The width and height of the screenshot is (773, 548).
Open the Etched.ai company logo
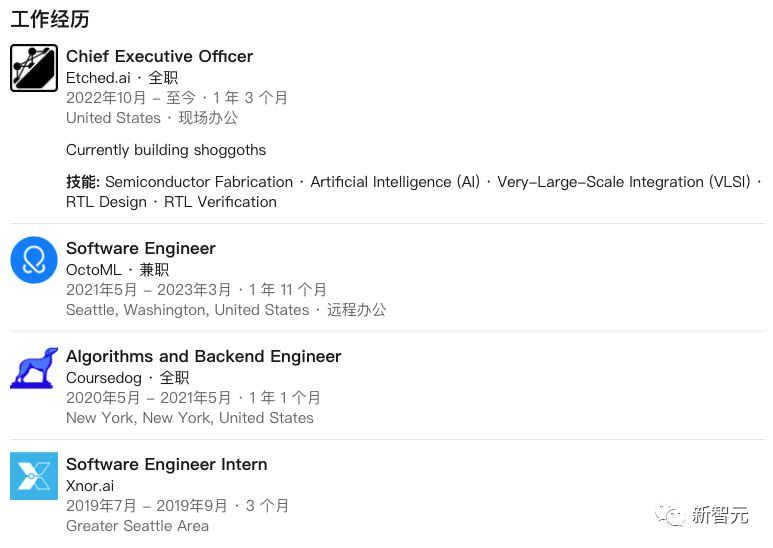[x=34, y=68]
